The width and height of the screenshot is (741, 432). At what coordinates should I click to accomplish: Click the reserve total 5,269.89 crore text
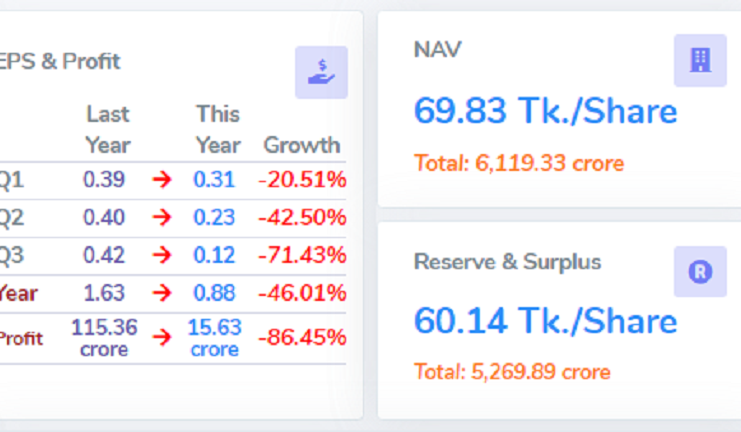(511, 372)
